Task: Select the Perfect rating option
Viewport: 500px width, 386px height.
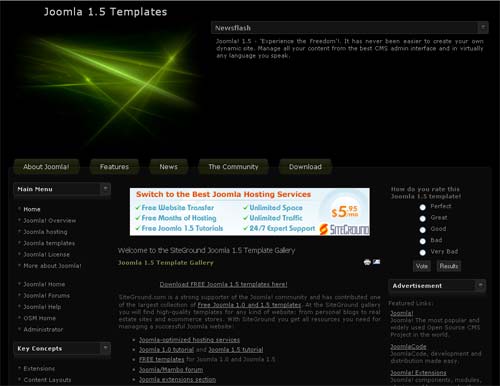Action: click(x=423, y=207)
